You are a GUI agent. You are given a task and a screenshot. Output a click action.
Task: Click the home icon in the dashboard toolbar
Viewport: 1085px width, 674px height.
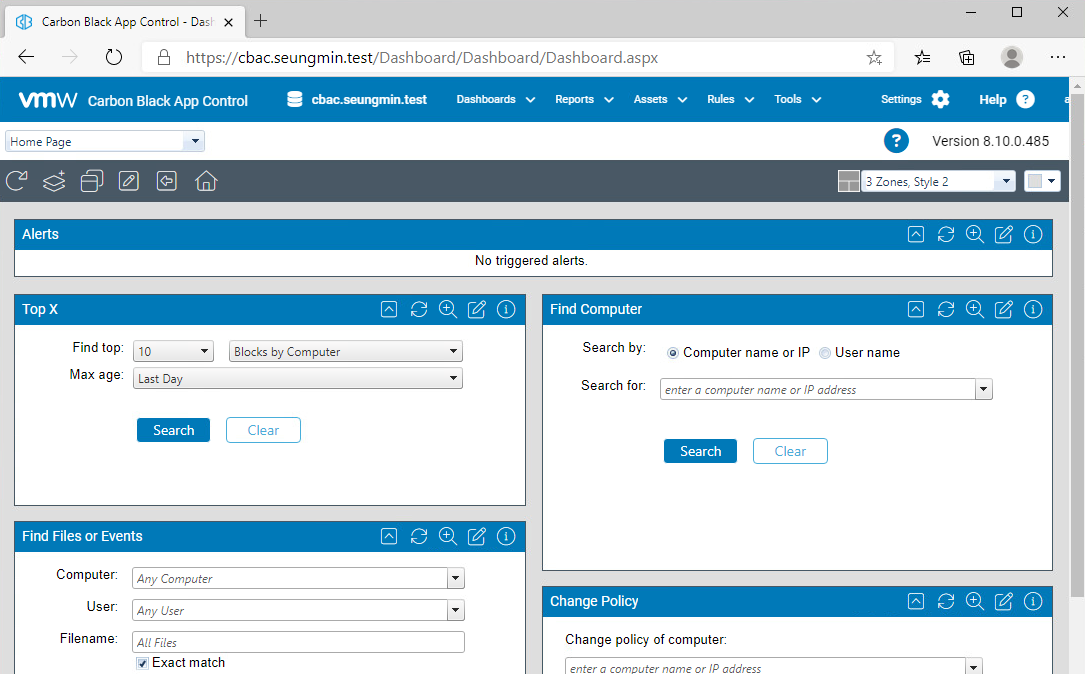click(x=206, y=181)
